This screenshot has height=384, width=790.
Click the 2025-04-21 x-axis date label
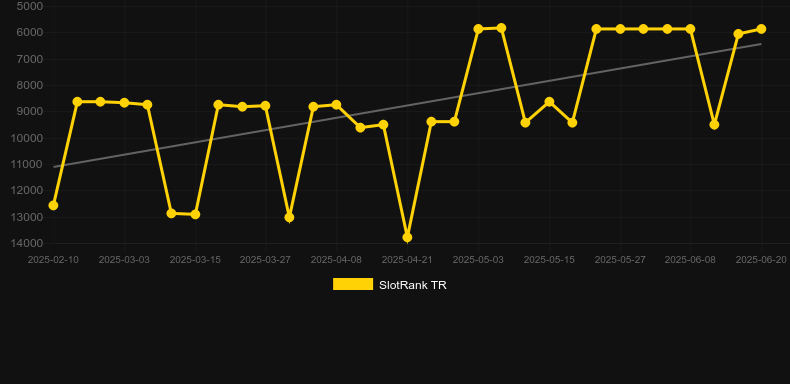click(407, 260)
